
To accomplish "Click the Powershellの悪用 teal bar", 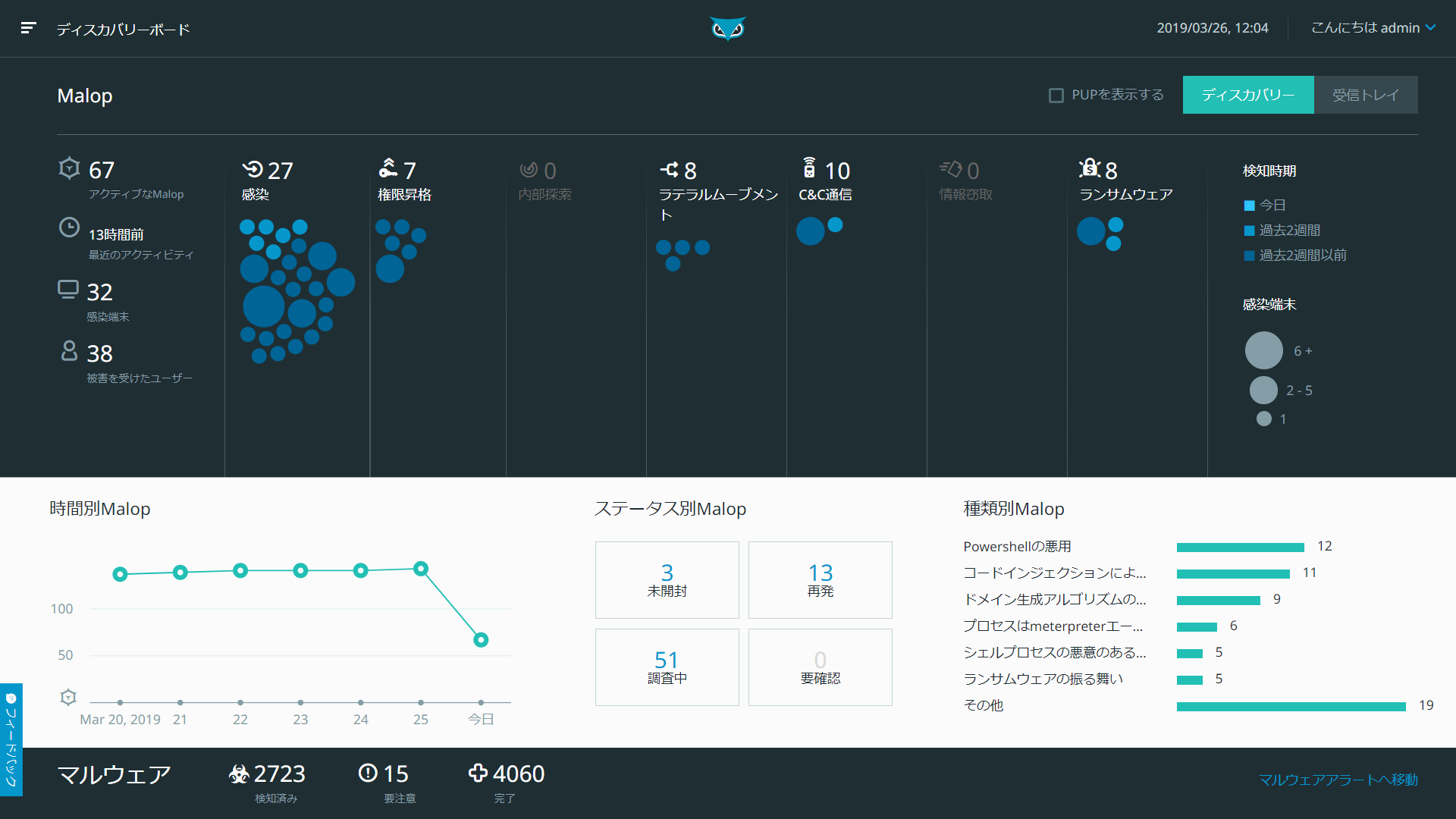I will (x=1240, y=548).
